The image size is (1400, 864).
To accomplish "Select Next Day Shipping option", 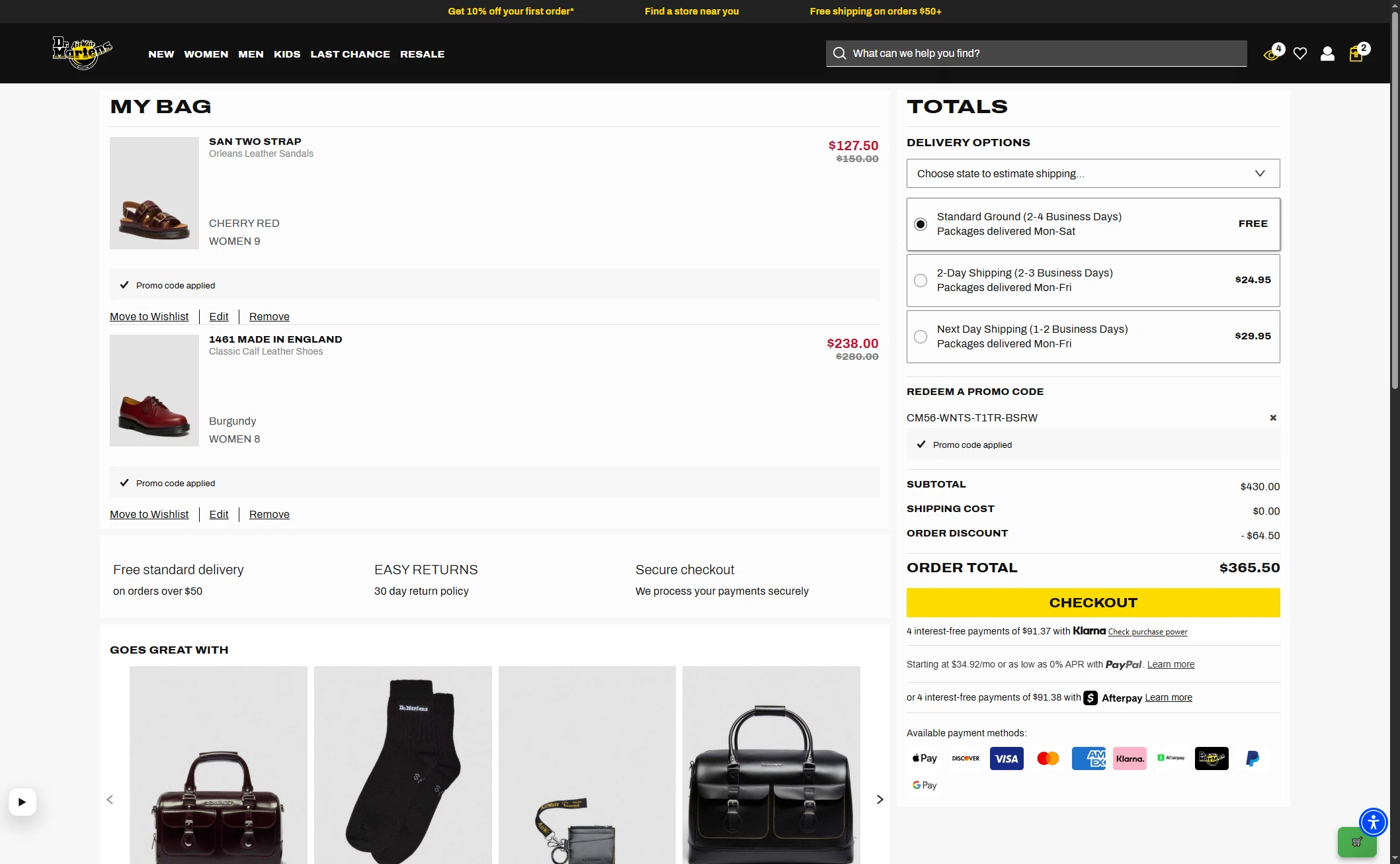I will click(x=921, y=337).
